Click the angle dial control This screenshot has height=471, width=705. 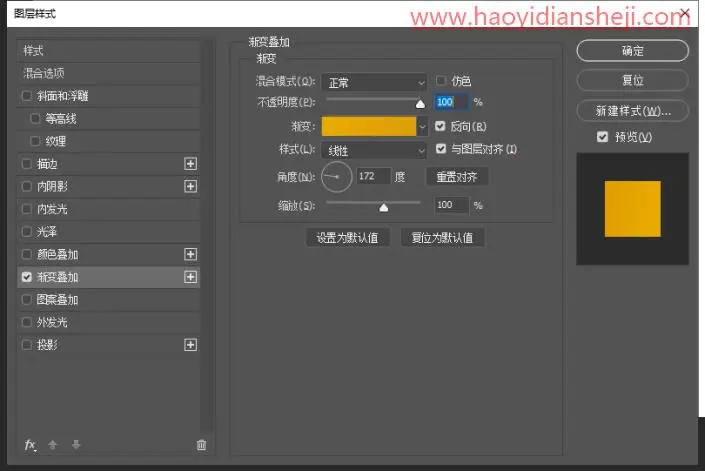click(x=336, y=177)
